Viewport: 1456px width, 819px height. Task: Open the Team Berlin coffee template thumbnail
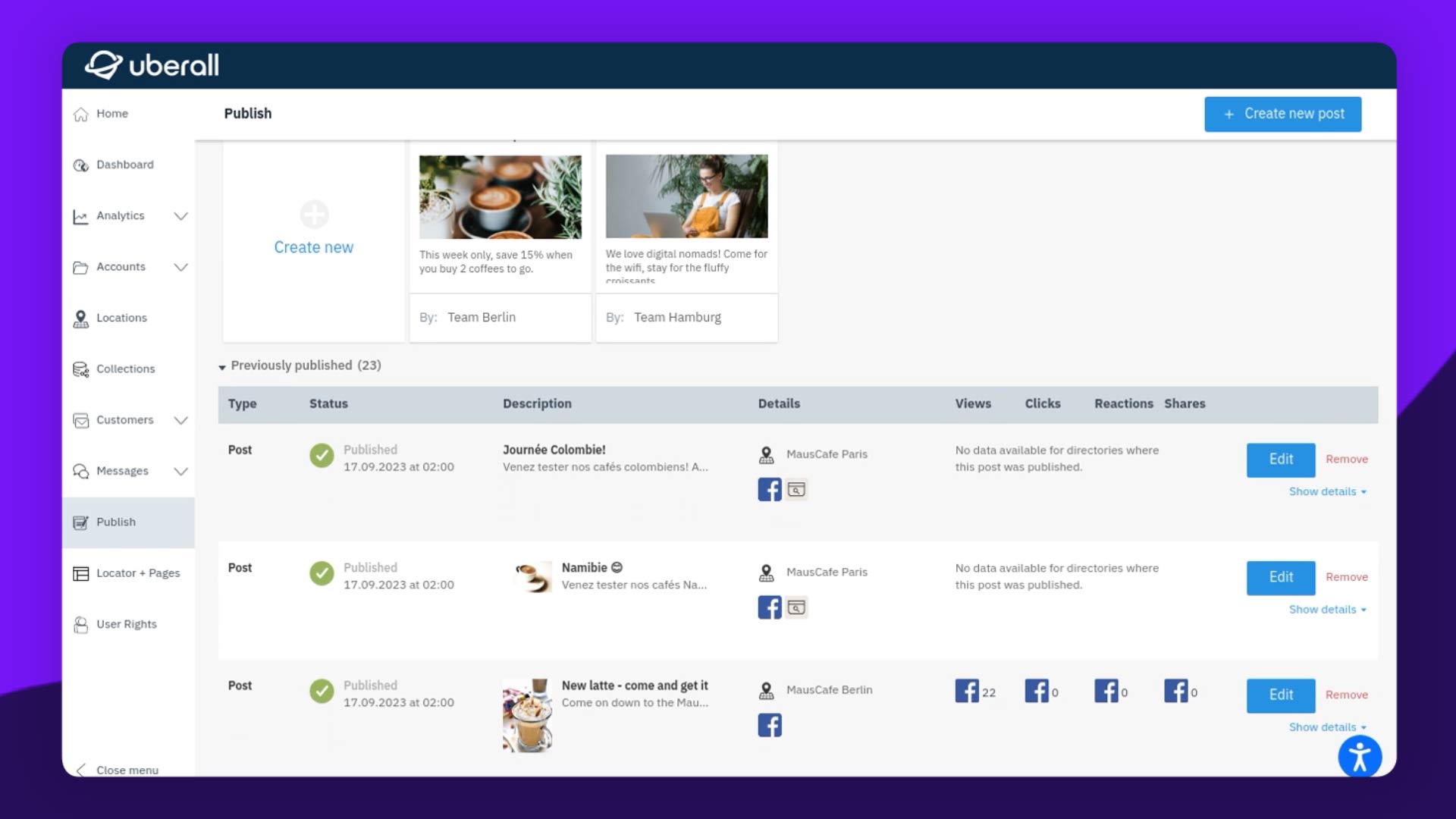[x=500, y=197]
